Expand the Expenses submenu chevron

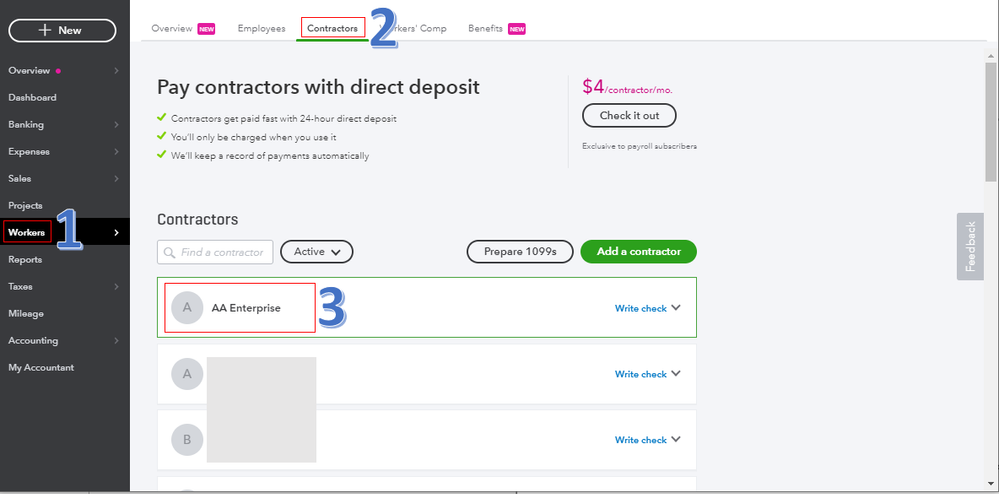pos(117,152)
